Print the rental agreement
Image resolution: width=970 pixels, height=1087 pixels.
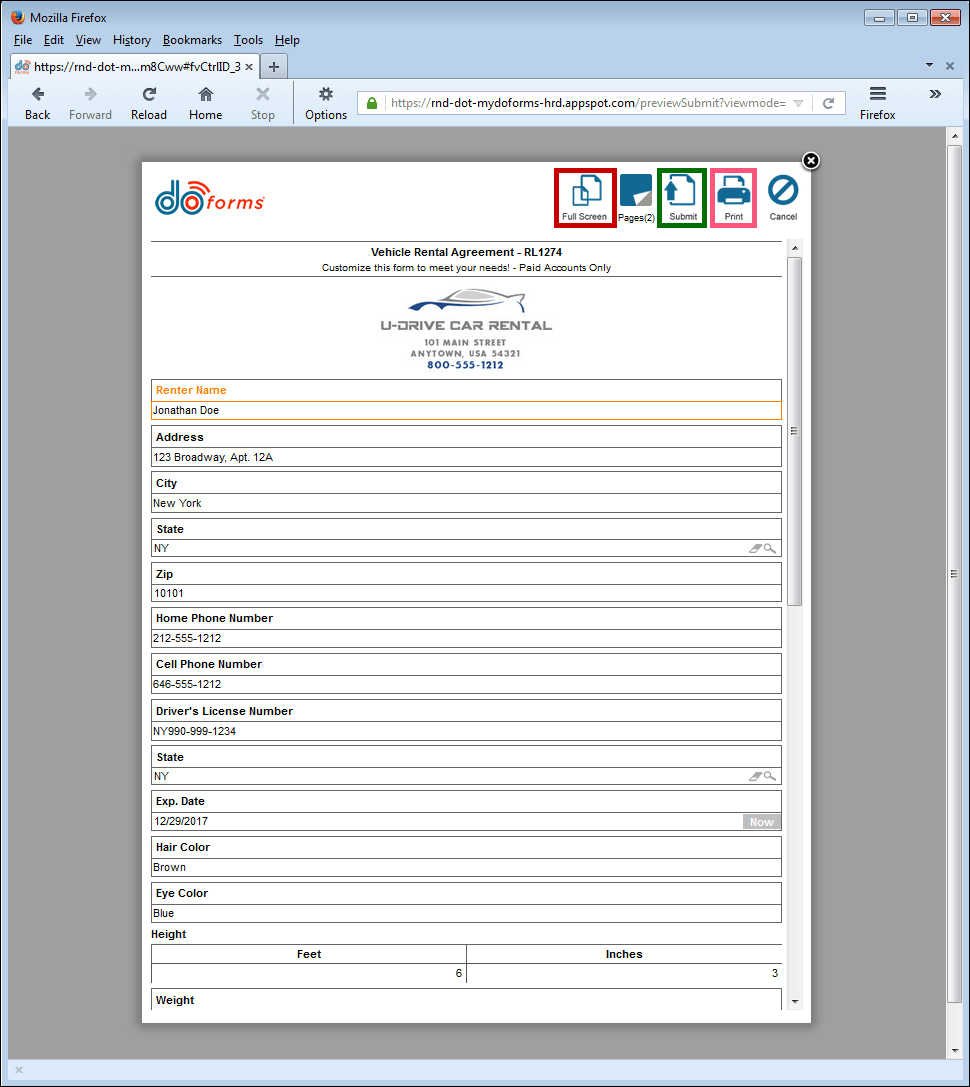[733, 197]
